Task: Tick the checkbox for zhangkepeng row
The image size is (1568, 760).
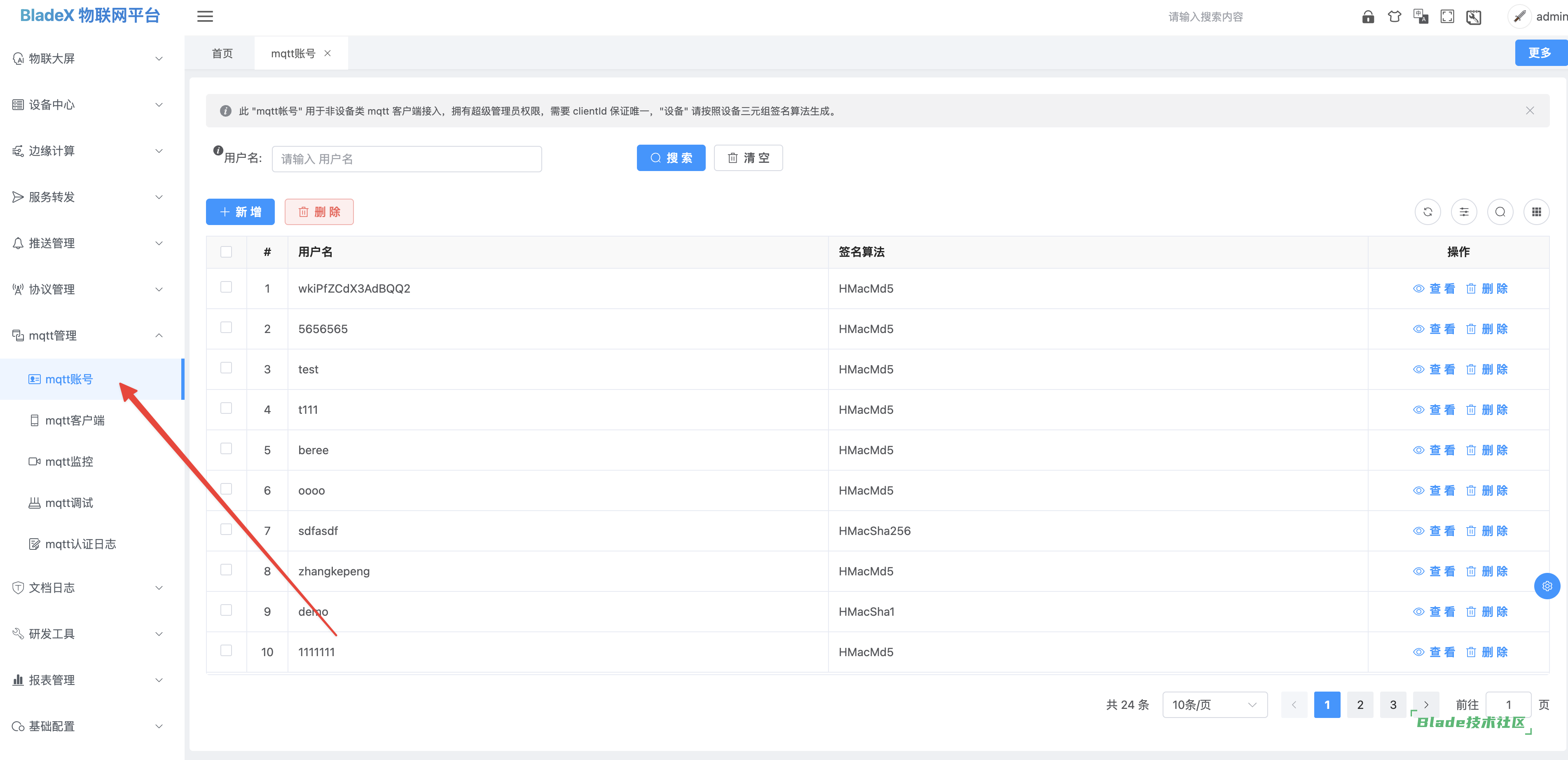Action: coord(226,570)
